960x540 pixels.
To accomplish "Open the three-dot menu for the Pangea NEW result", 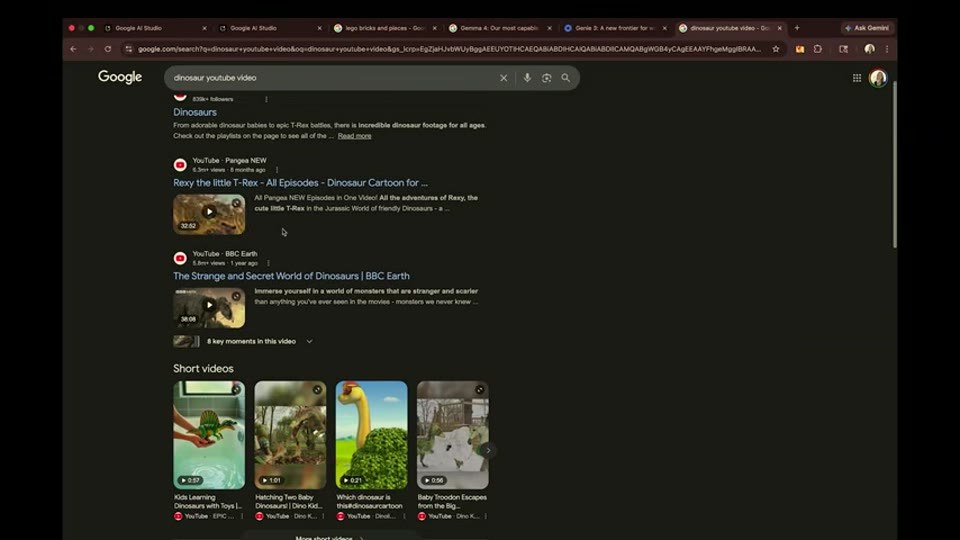I will [x=277, y=170].
